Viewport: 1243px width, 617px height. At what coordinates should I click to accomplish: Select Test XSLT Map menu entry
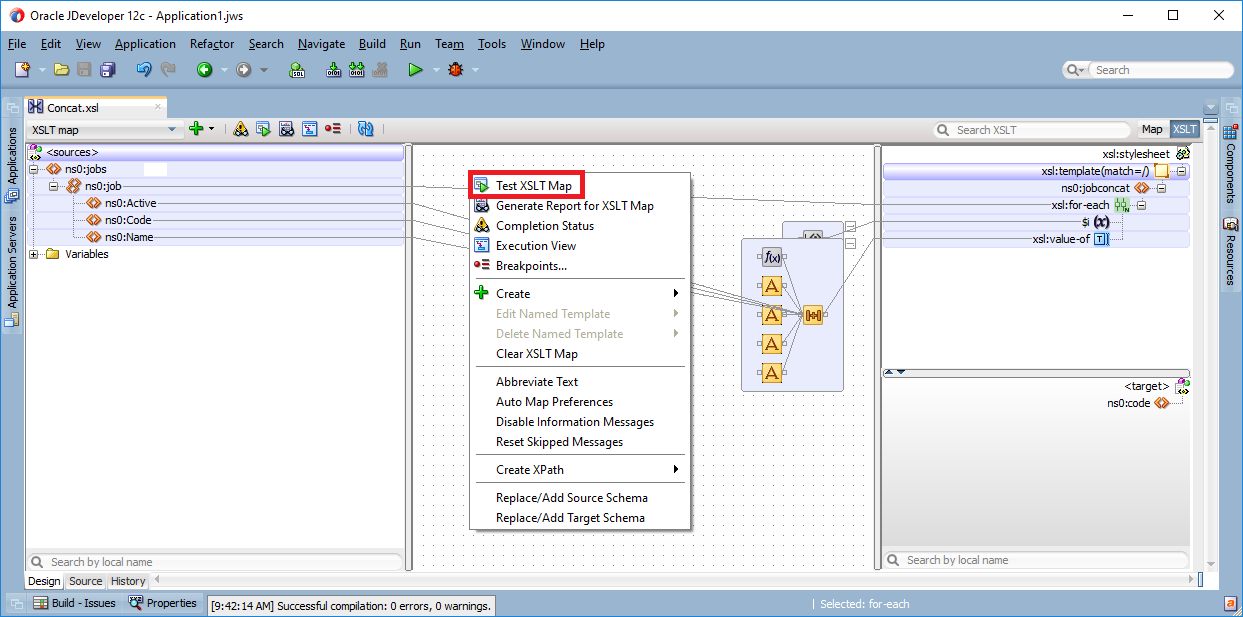(x=533, y=186)
